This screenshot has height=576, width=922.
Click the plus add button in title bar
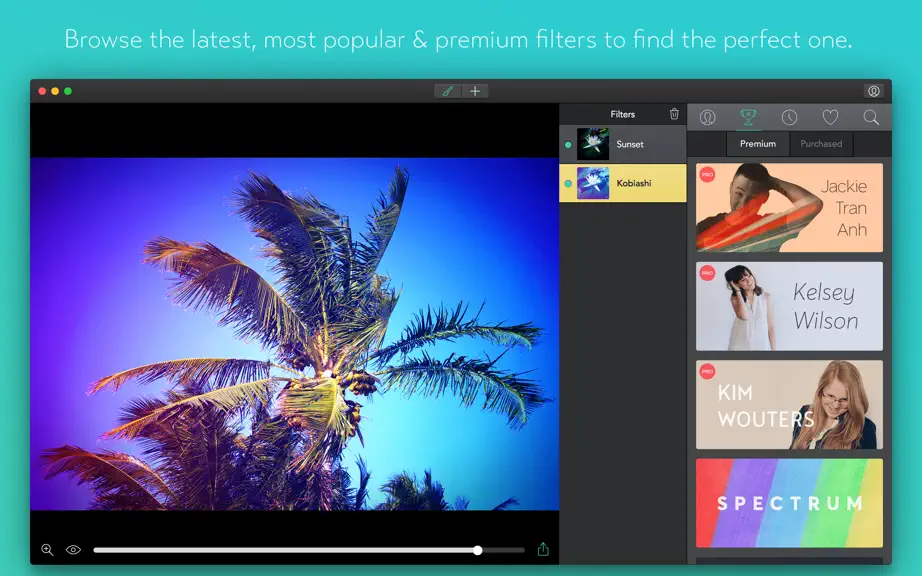[475, 91]
